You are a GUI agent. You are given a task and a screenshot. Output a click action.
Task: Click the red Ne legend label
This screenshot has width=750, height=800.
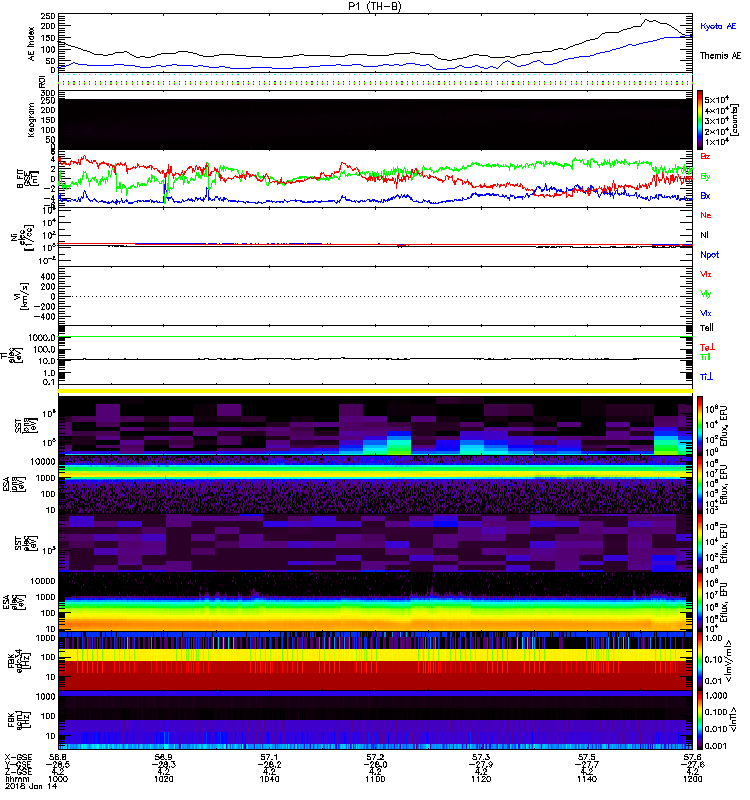pos(707,216)
